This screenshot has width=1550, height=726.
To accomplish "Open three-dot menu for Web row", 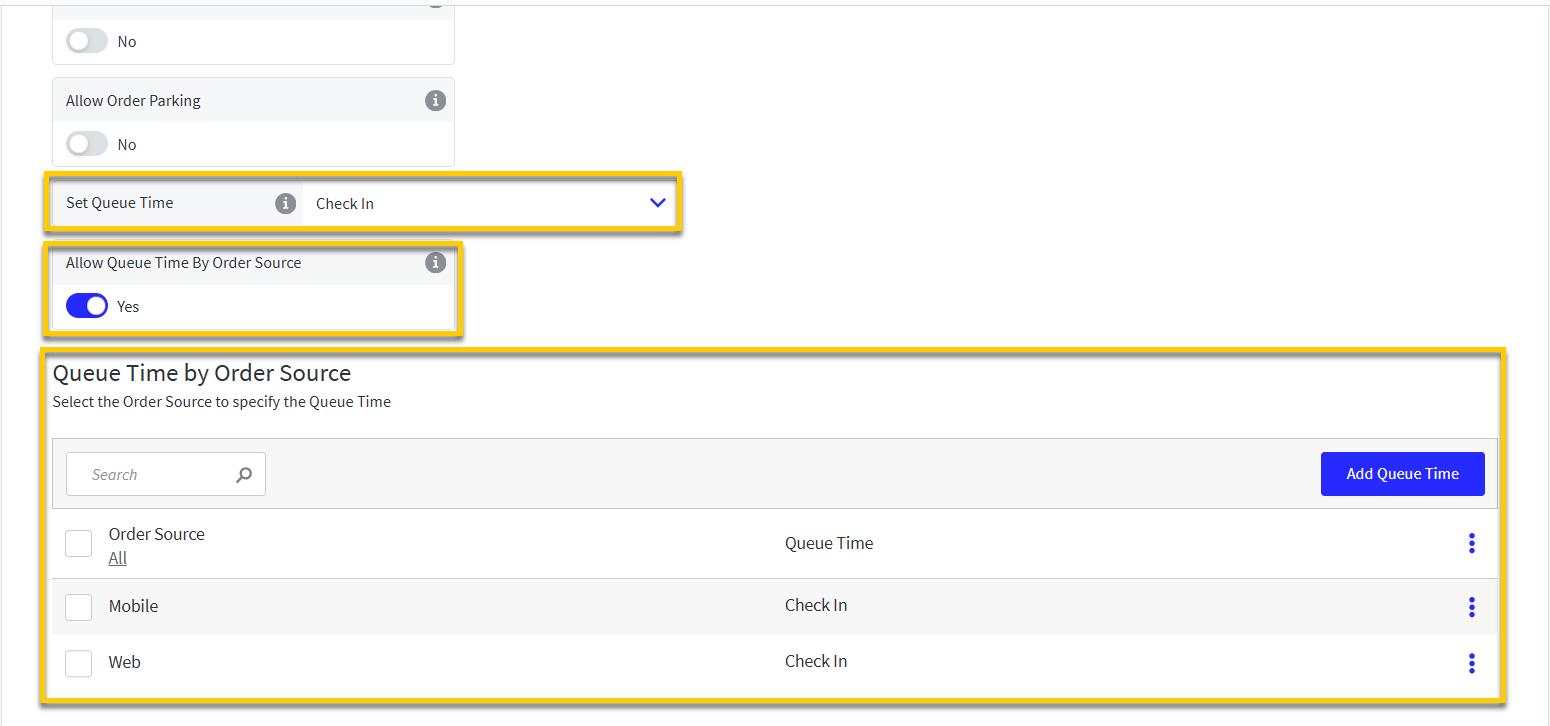I will coord(1471,663).
